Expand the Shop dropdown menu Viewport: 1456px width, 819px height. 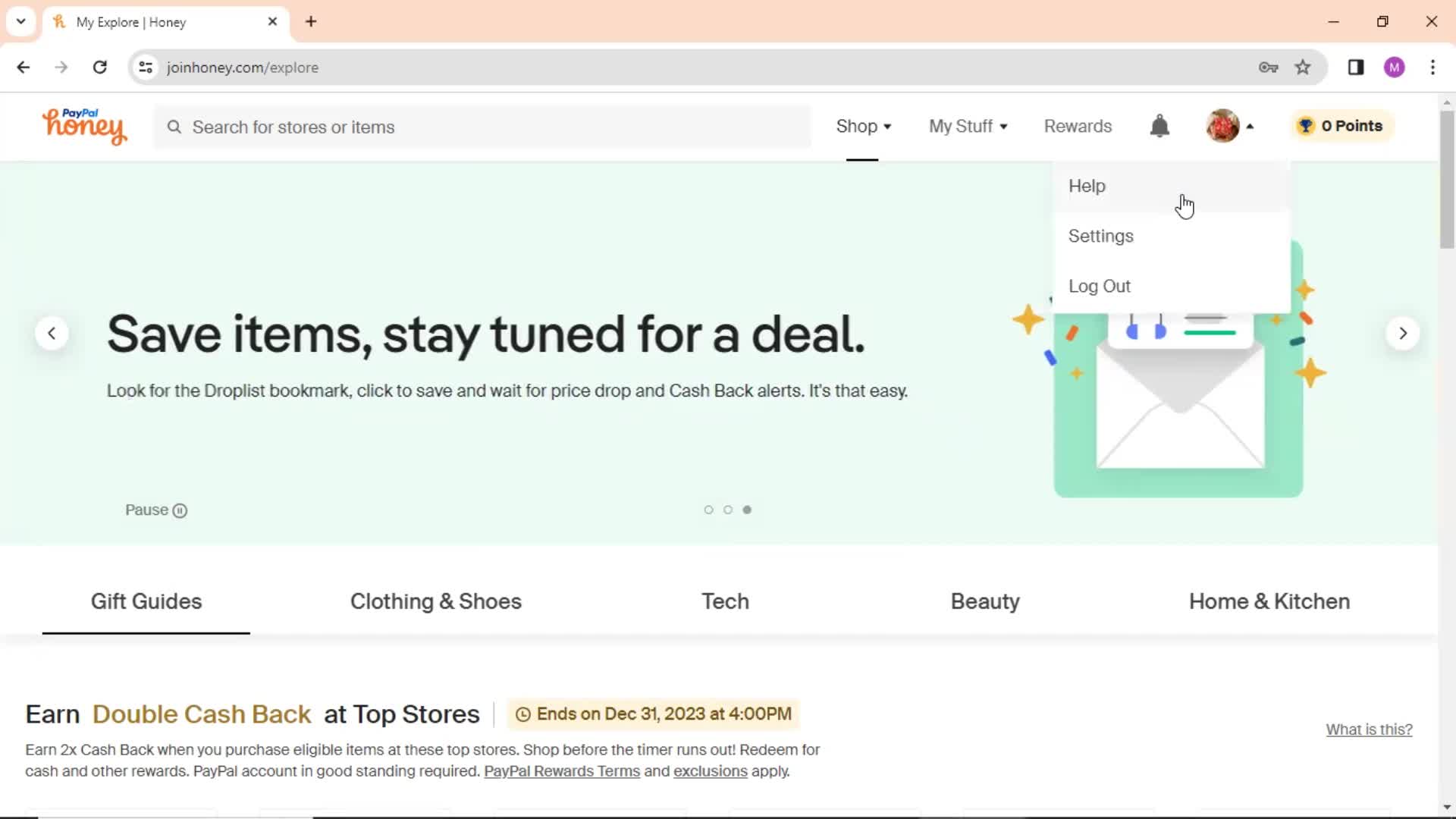(x=863, y=127)
